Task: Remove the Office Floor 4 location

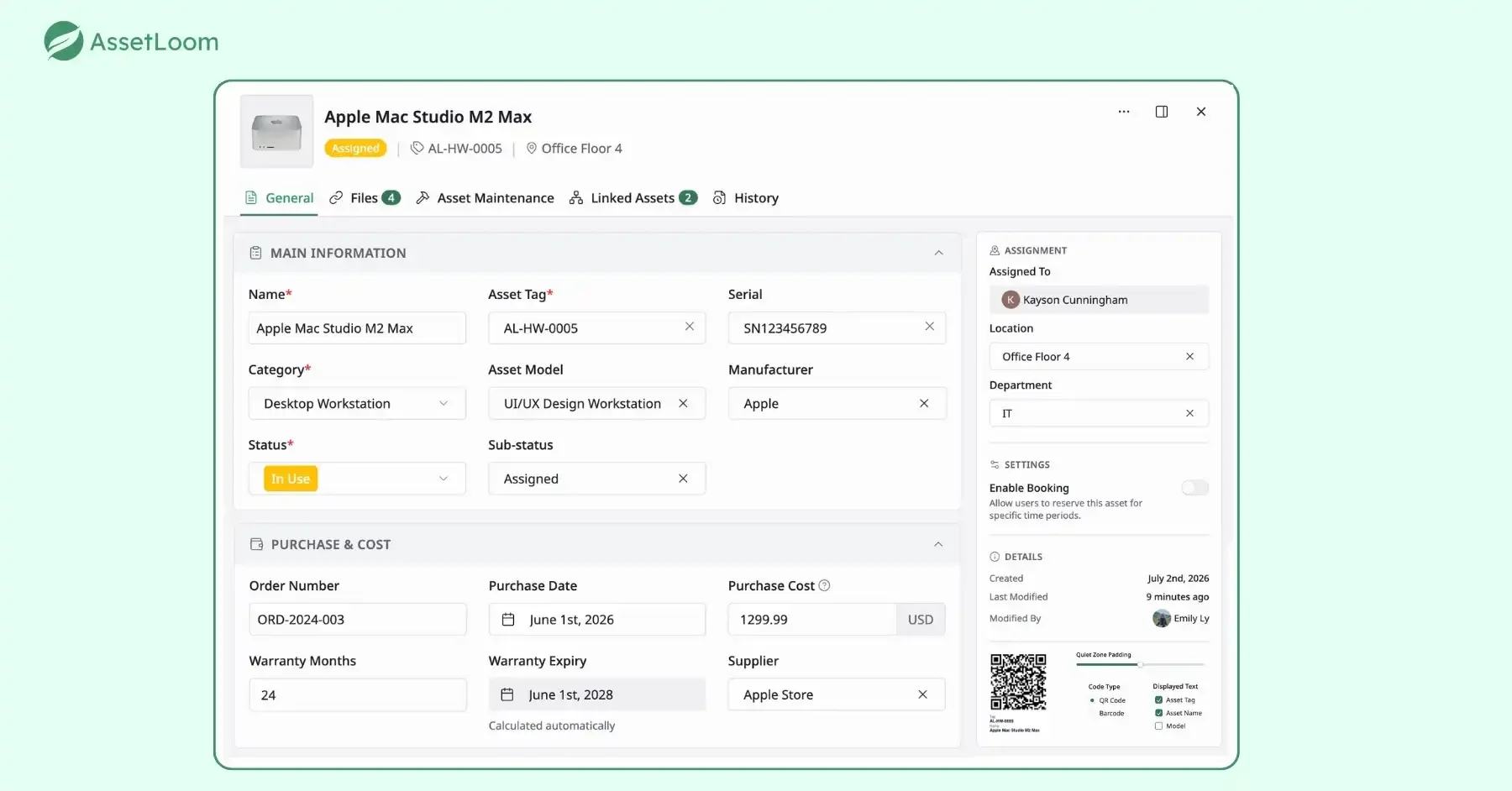Action: [1189, 357]
